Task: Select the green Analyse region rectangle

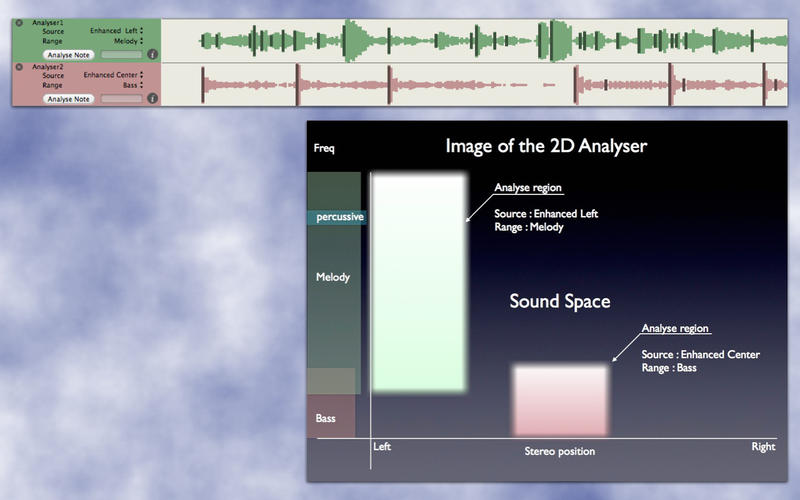Action: pyautogui.click(x=418, y=283)
